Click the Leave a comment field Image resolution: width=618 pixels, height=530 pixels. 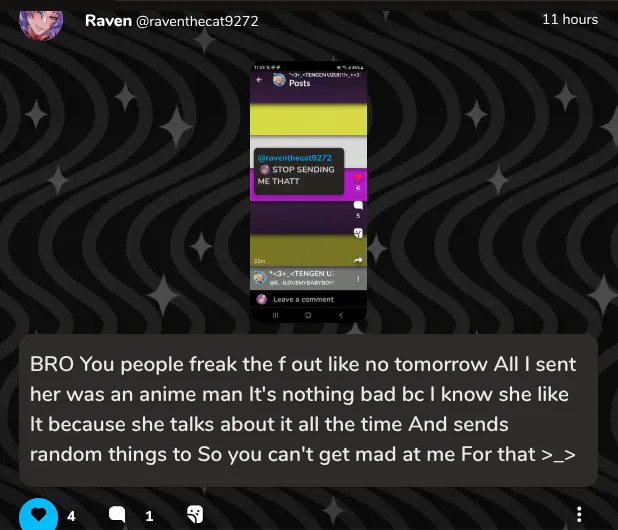click(x=308, y=299)
